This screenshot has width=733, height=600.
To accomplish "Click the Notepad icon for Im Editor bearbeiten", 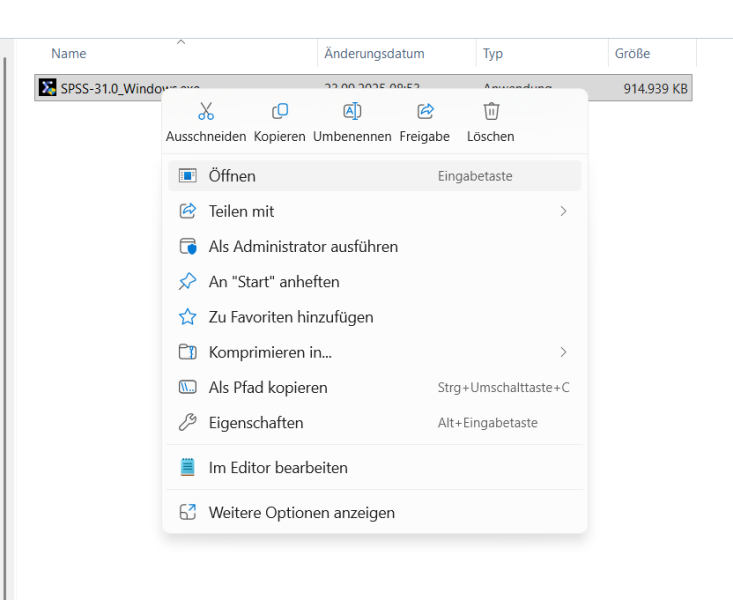I will pyautogui.click(x=187, y=467).
